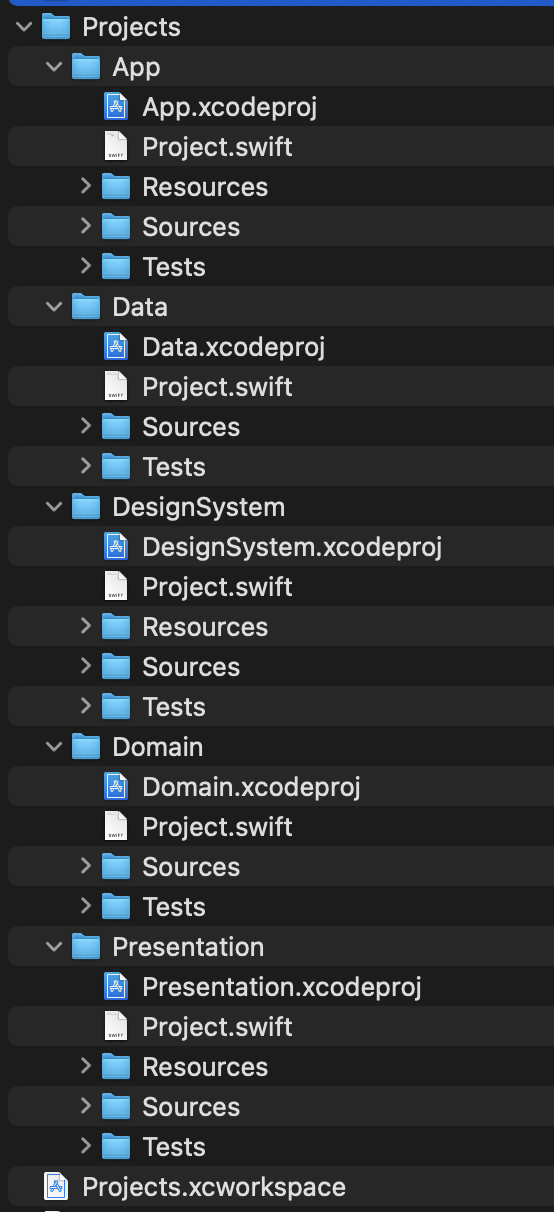Click the App folder icon

[86, 66]
